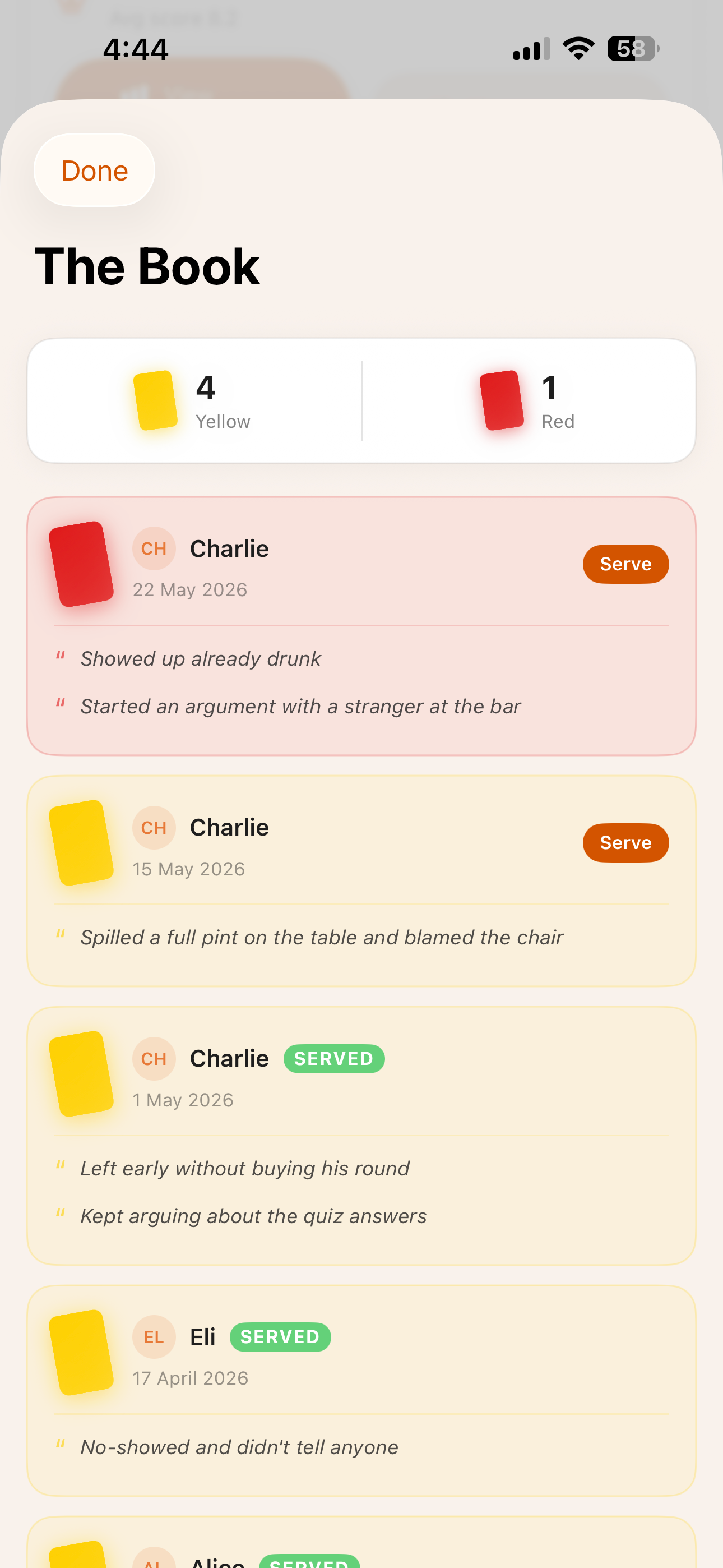Tap the yellow card icon in summary
The height and width of the screenshot is (1568, 723).
[155, 400]
